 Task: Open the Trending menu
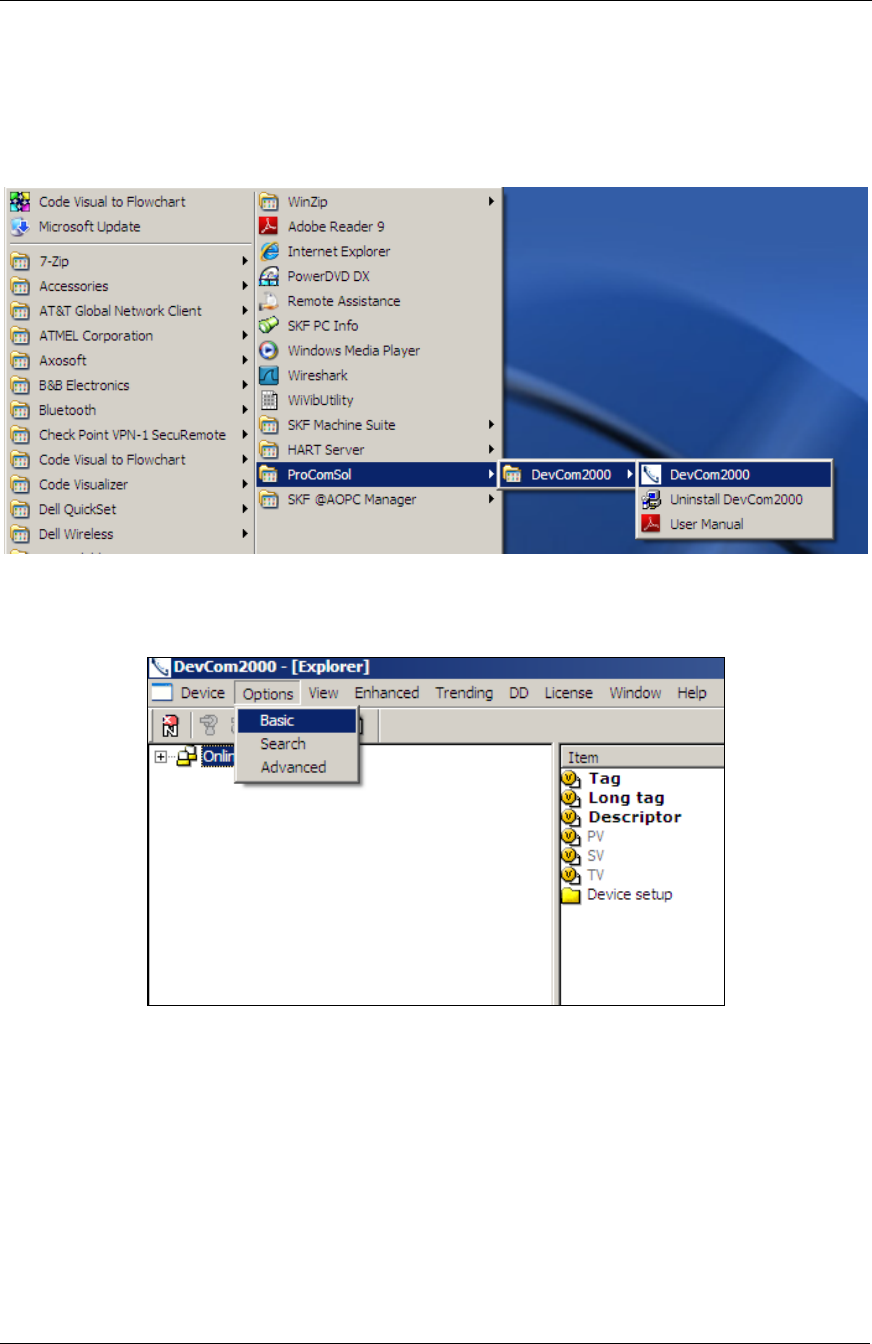coord(464,693)
